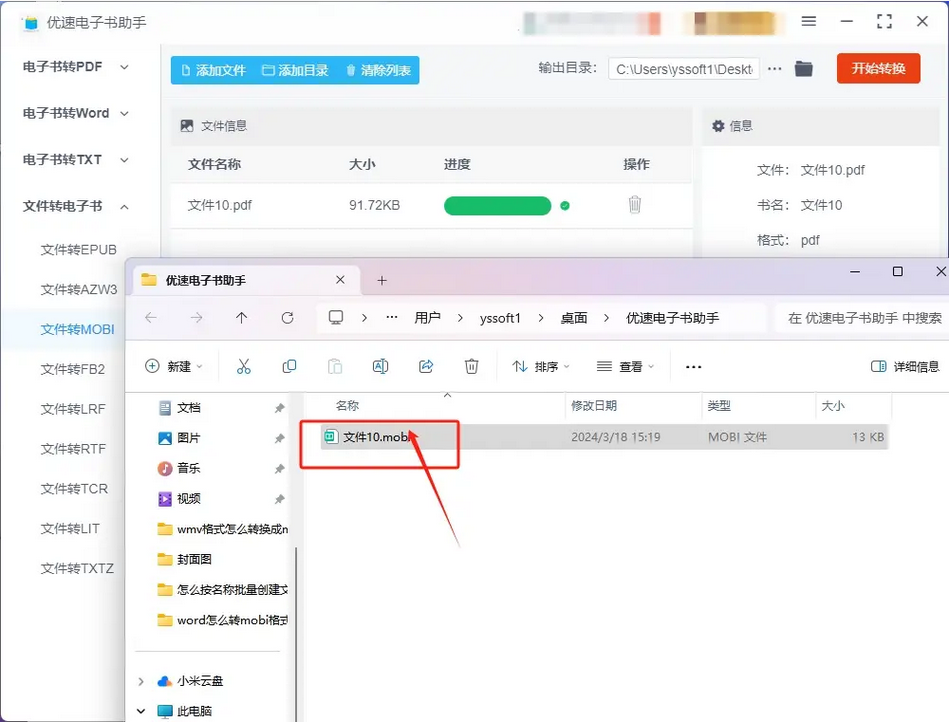Viewport: 951px width, 723px height.
Task: Click the 清除列表 button
Action: pos(378,70)
